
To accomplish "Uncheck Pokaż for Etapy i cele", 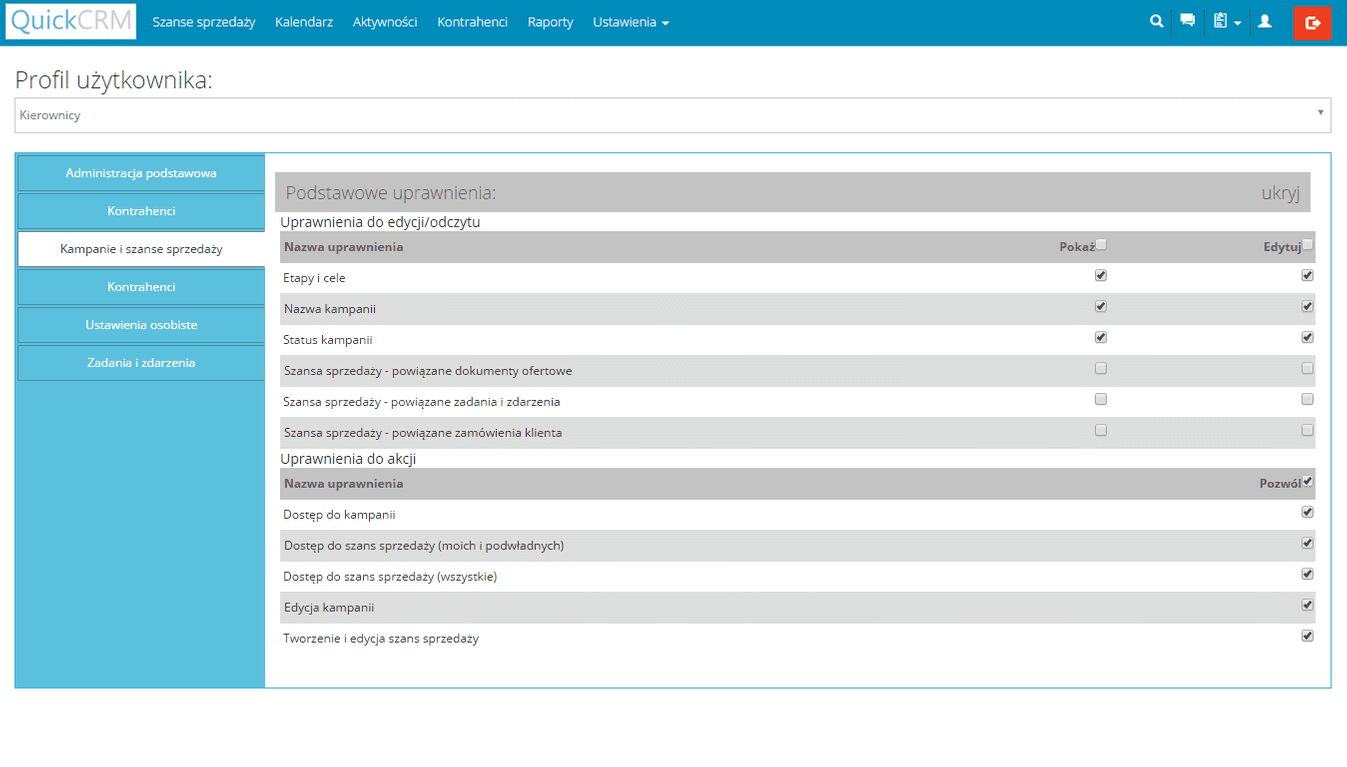I will pos(1101,276).
